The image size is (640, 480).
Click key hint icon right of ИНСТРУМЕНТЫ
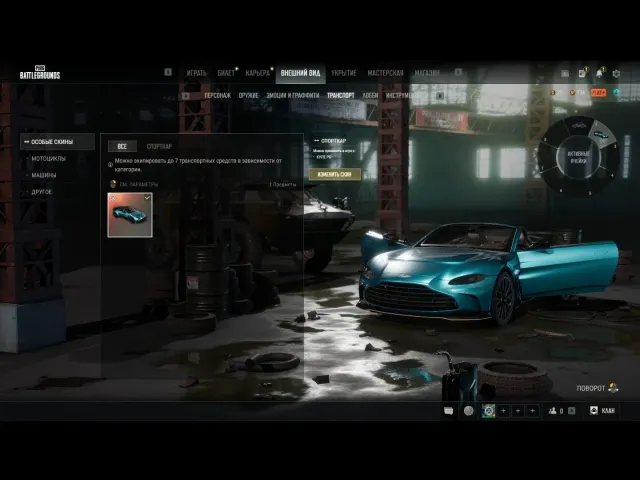click(440, 96)
